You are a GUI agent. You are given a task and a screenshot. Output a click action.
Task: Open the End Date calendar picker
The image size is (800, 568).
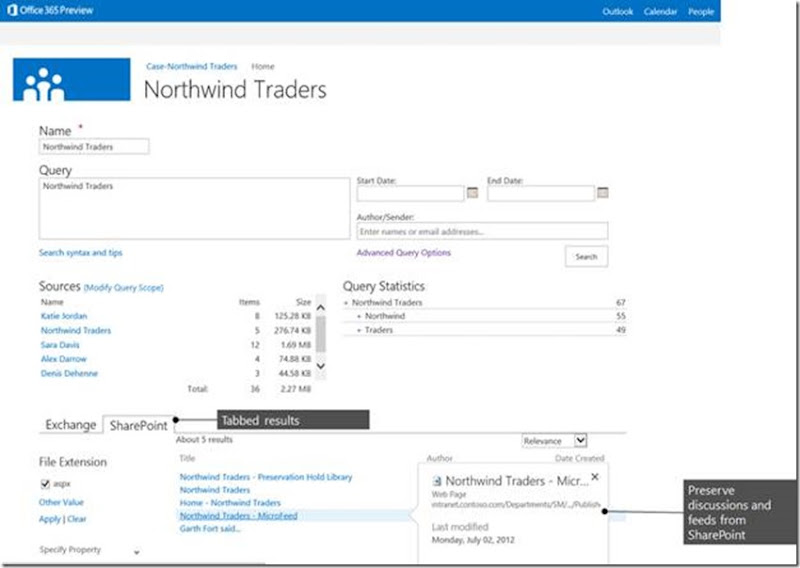[603, 193]
